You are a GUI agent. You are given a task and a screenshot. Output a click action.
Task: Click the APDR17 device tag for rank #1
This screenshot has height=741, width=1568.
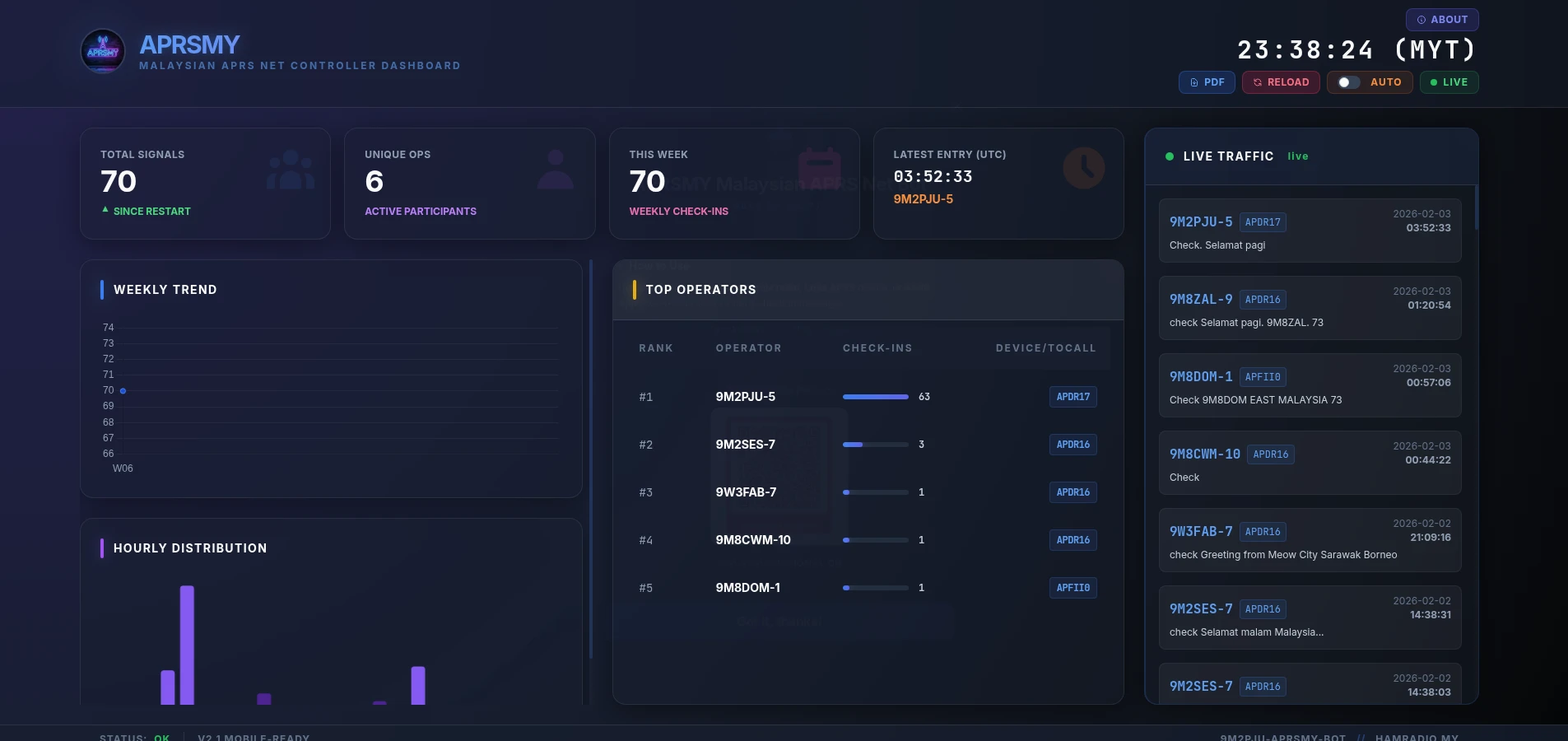[1072, 397]
